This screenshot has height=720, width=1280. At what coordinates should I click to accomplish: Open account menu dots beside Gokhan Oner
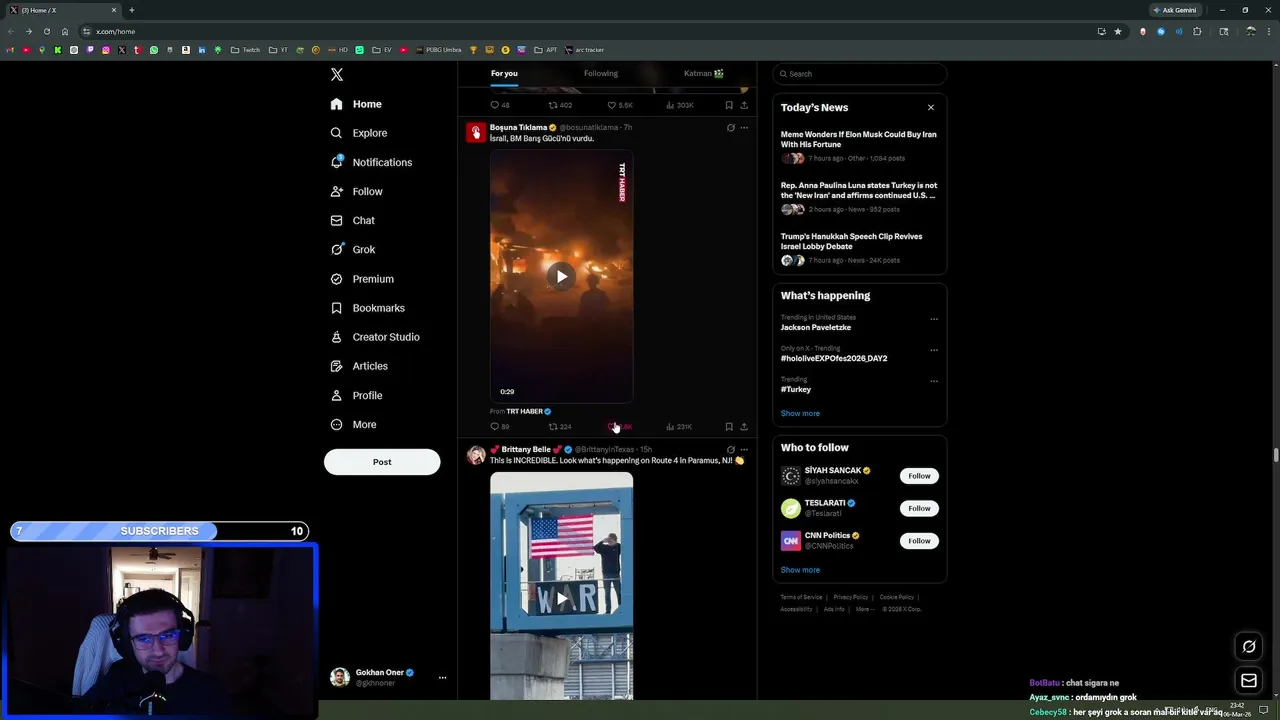point(442,677)
